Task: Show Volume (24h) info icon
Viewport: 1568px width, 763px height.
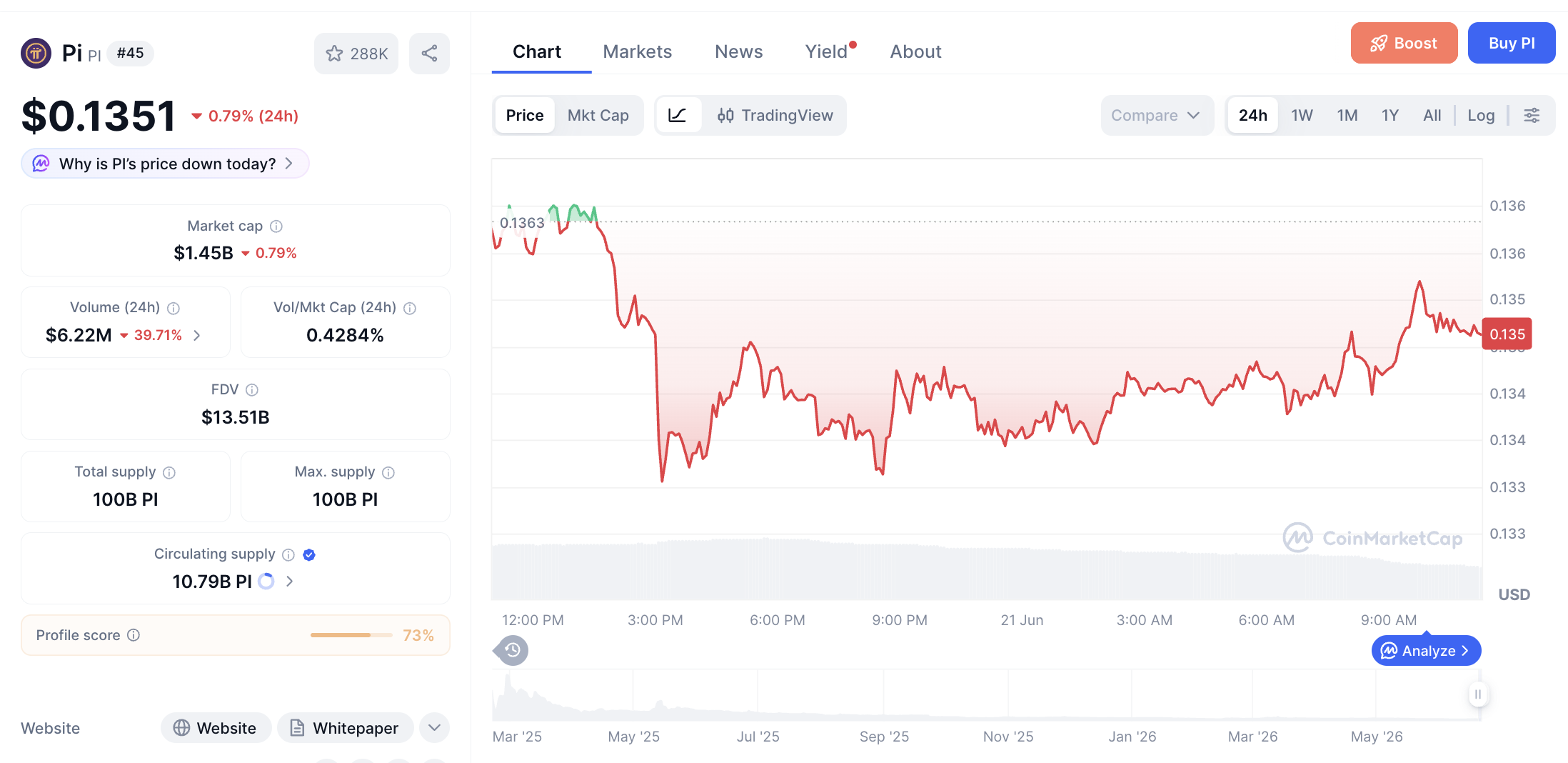Action: [174, 308]
